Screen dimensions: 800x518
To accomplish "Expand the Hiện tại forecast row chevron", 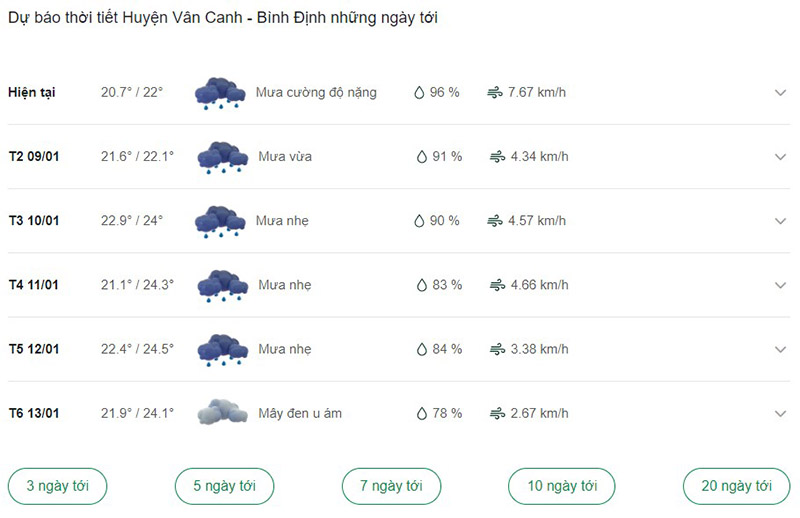I will pyautogui.click(x=780, y=93).
